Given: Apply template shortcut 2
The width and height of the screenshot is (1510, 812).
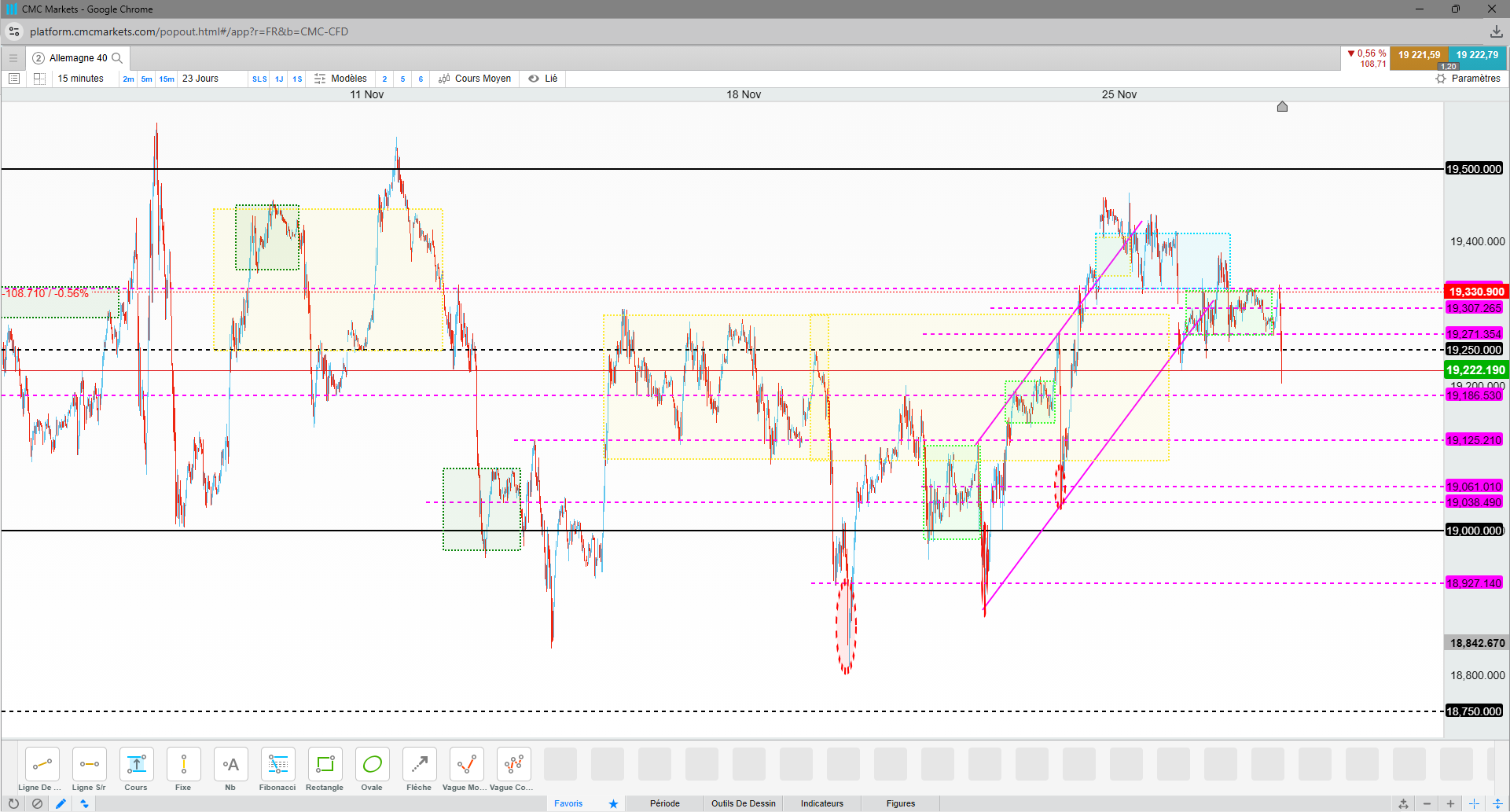Looking at the screenshot, I should [x=384, y=79].
